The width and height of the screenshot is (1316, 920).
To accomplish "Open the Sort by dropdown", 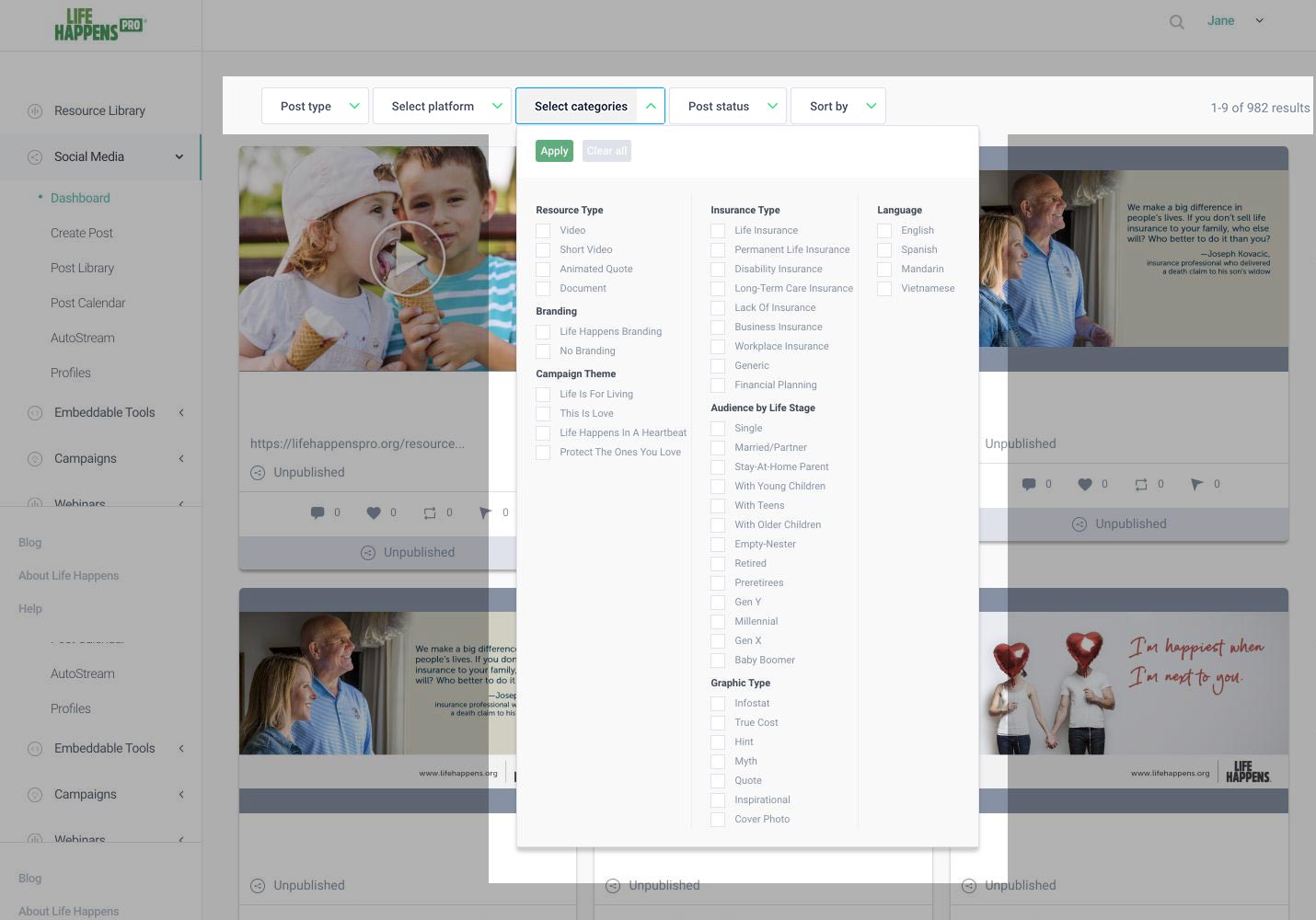I will pyautogui.click(x=838, y=106).
